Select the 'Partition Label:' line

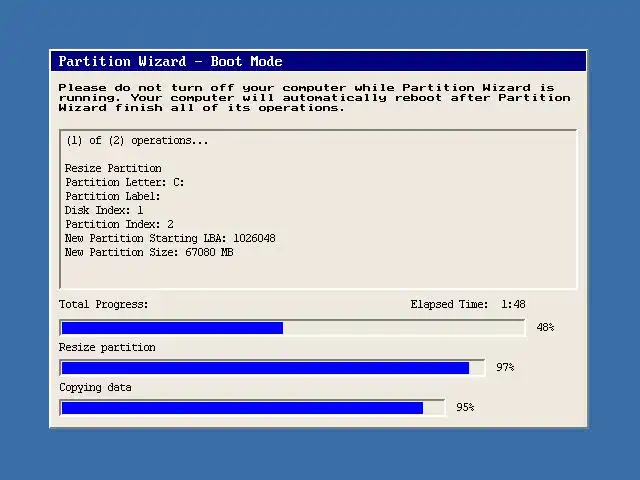click(113, 196)
